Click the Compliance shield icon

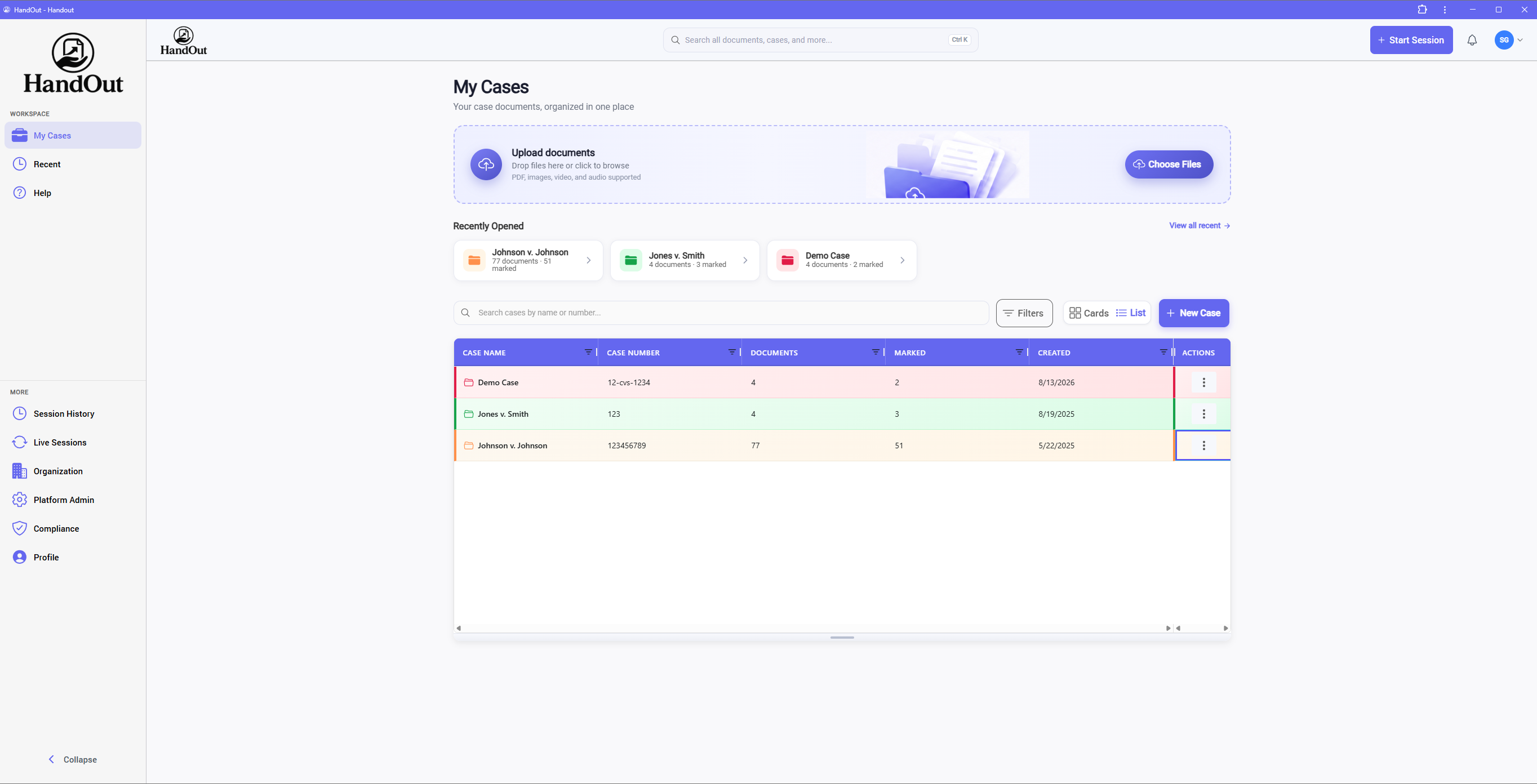pos(20,528)
